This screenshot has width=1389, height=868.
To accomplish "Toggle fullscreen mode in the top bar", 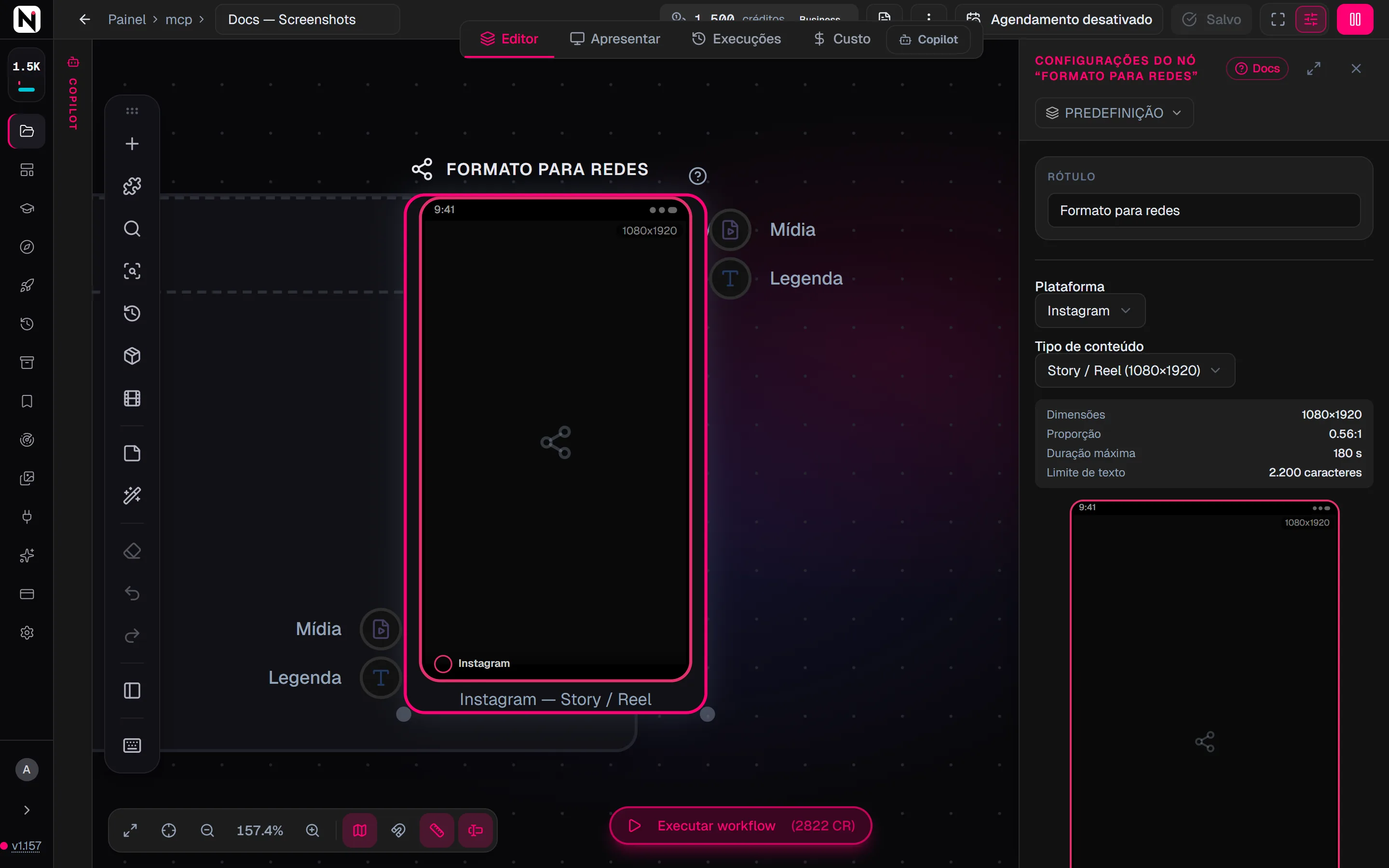I will click(1278, 19).
